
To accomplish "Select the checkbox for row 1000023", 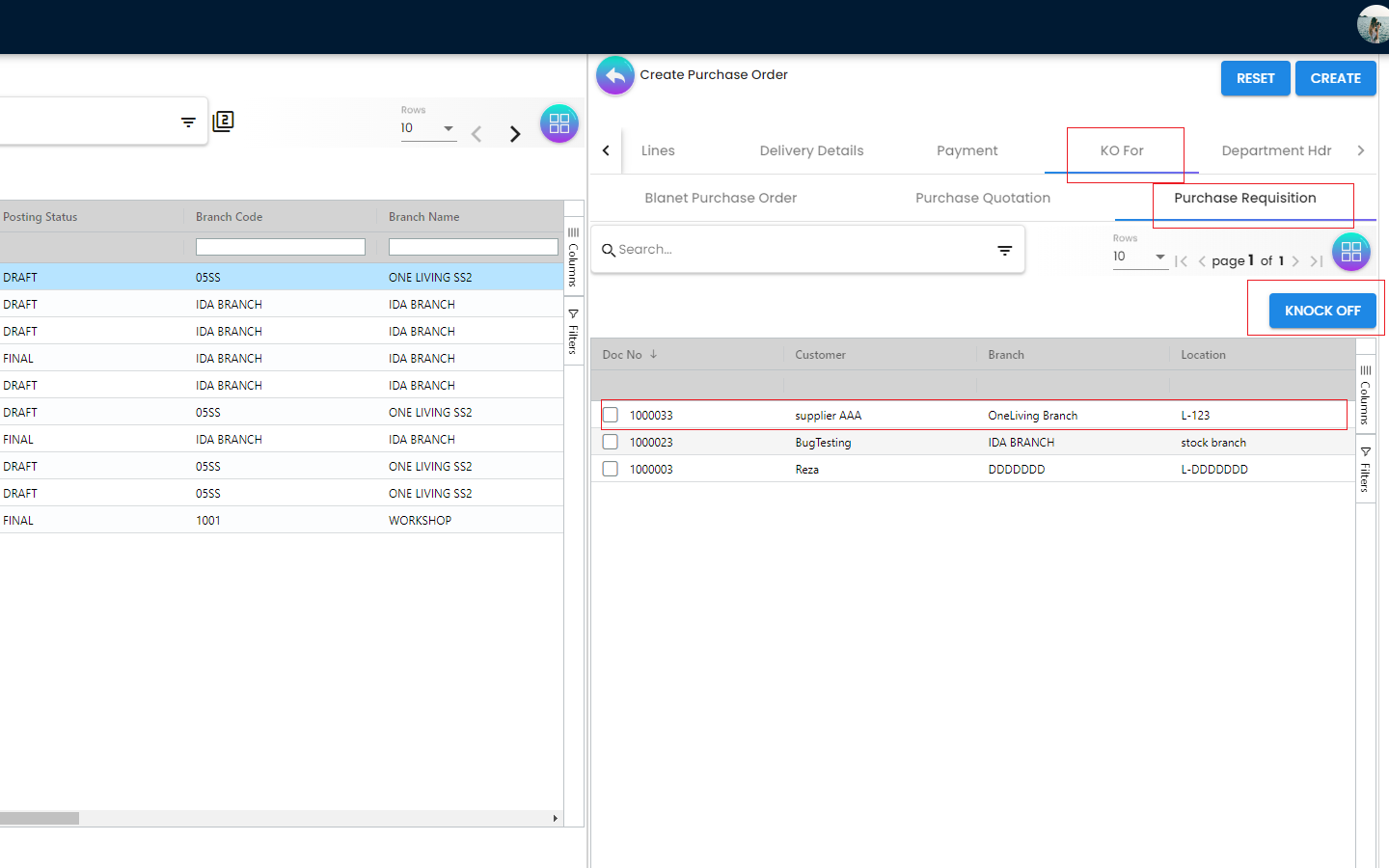I will (x=611, y=443).
